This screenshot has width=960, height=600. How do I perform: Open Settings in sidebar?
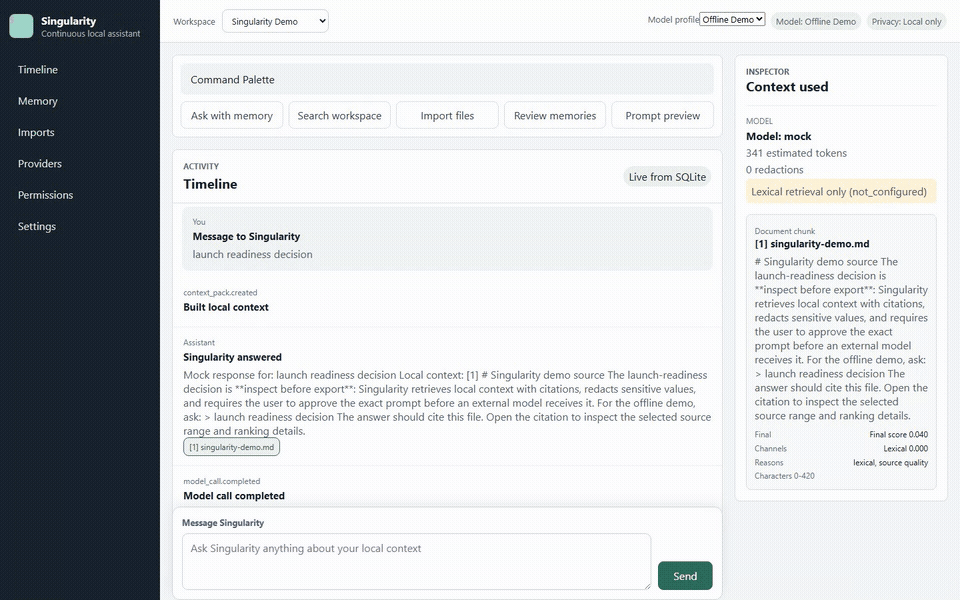37,226
